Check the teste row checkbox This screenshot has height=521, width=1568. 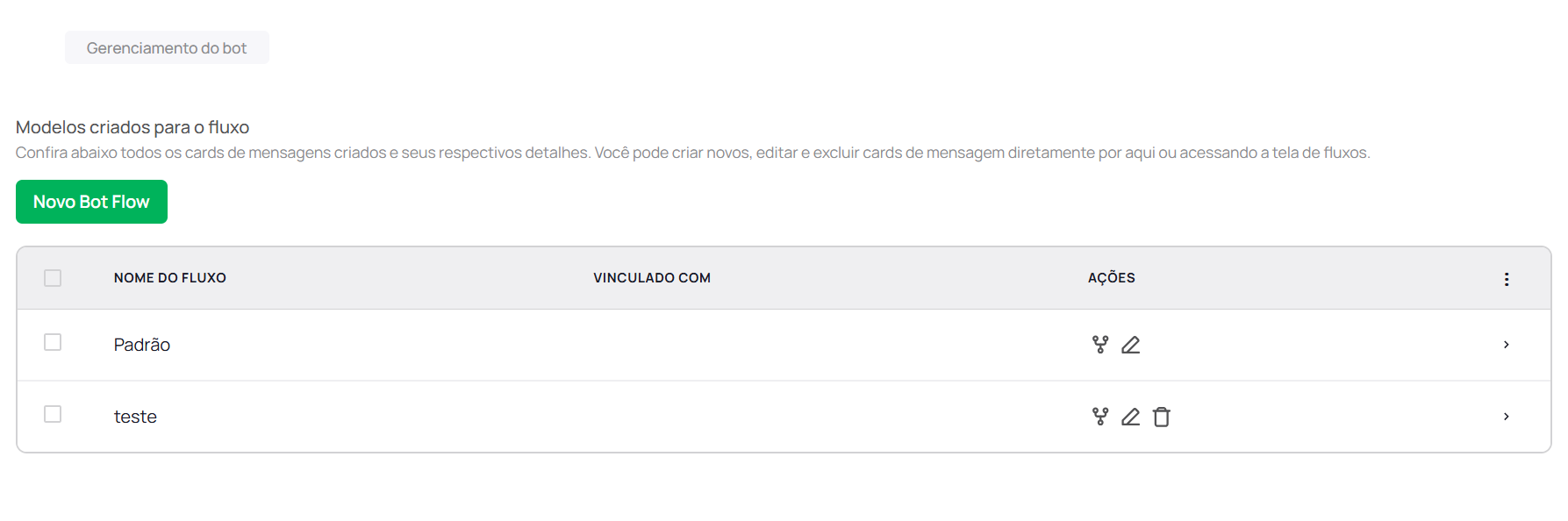click(x=53, y=414)
